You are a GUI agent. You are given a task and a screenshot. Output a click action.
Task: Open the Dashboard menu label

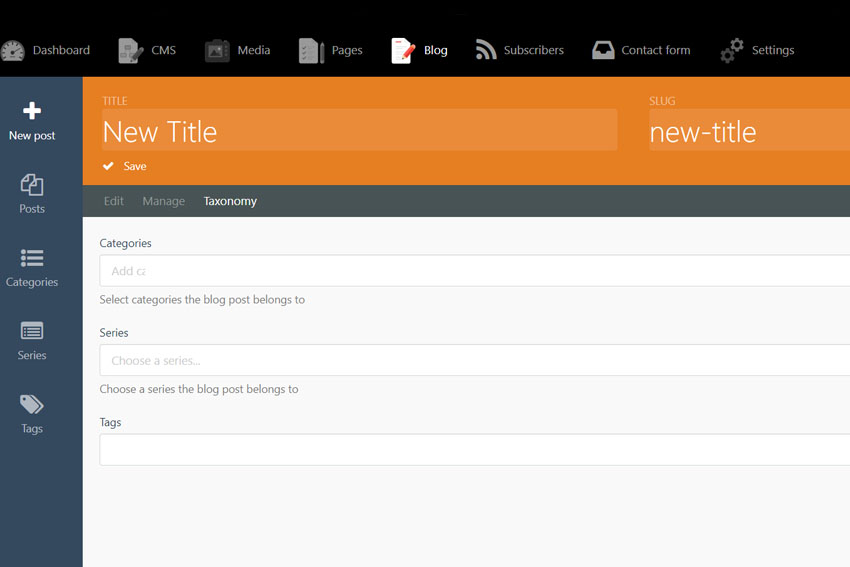pyautogui.click(x=61, y=50)
